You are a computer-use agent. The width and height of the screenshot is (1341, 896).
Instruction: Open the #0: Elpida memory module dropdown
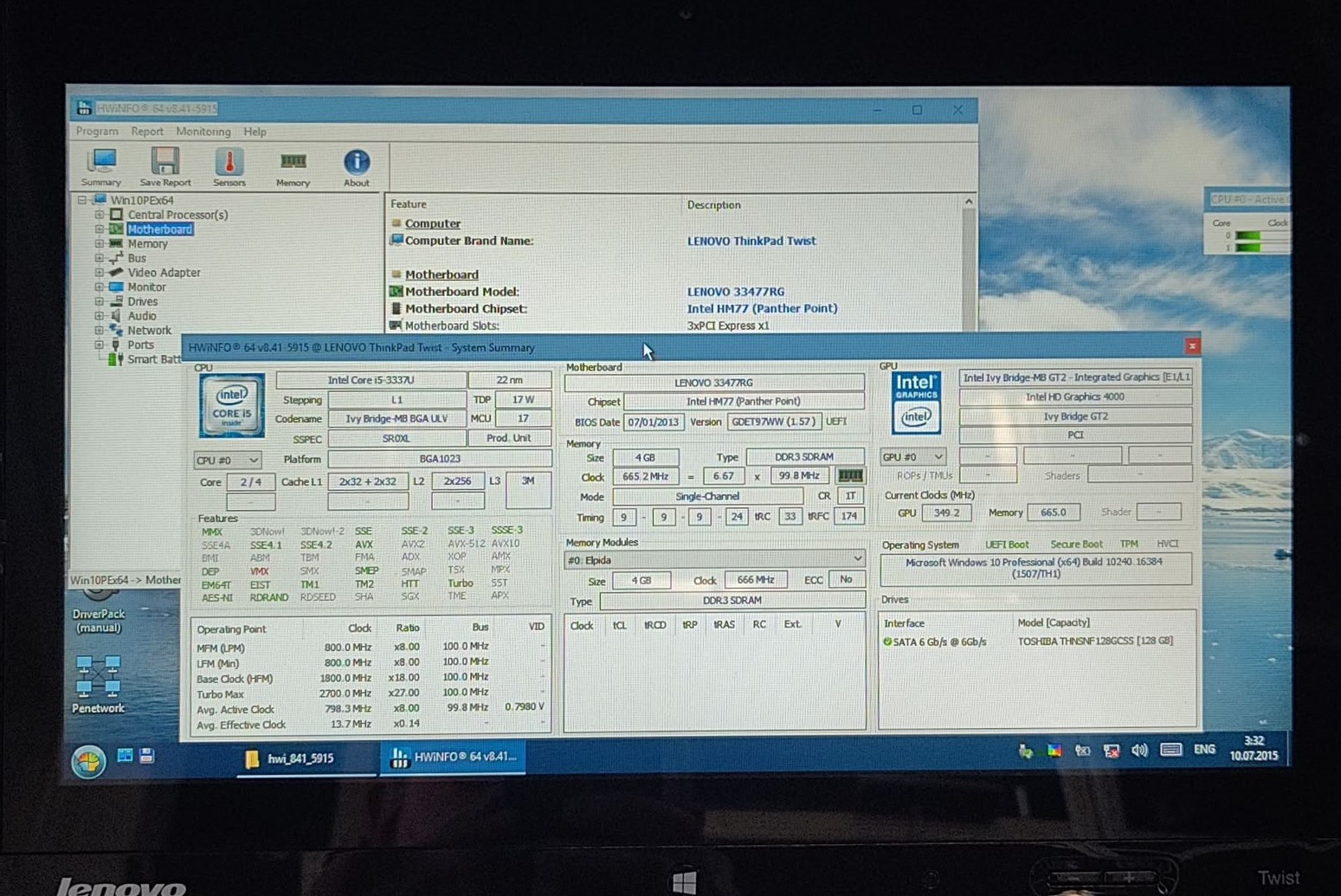point(714,560)
